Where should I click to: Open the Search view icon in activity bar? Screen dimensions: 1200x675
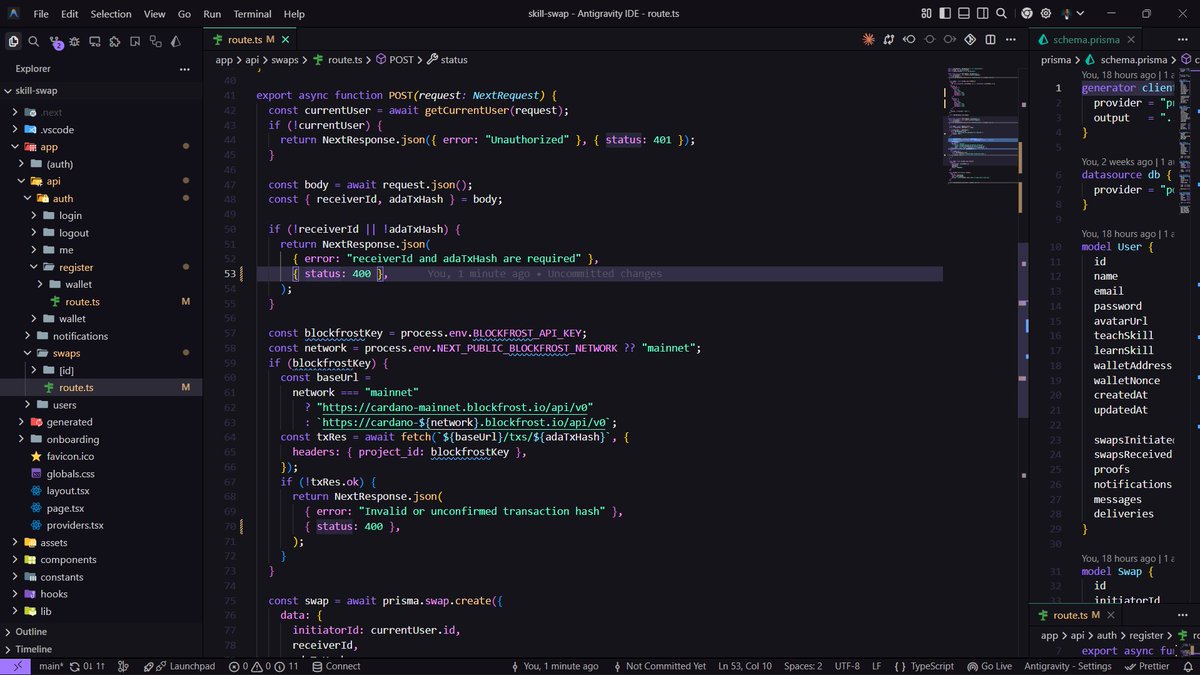point(33,41)
